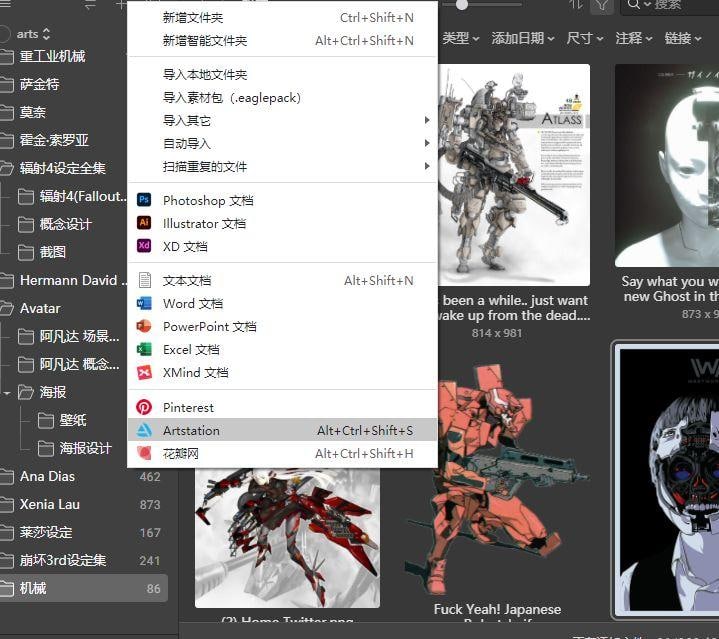Screen dimensions: 719x639
Task: Open the Westworld skull face thumbnail
Action: pos(667,479)
